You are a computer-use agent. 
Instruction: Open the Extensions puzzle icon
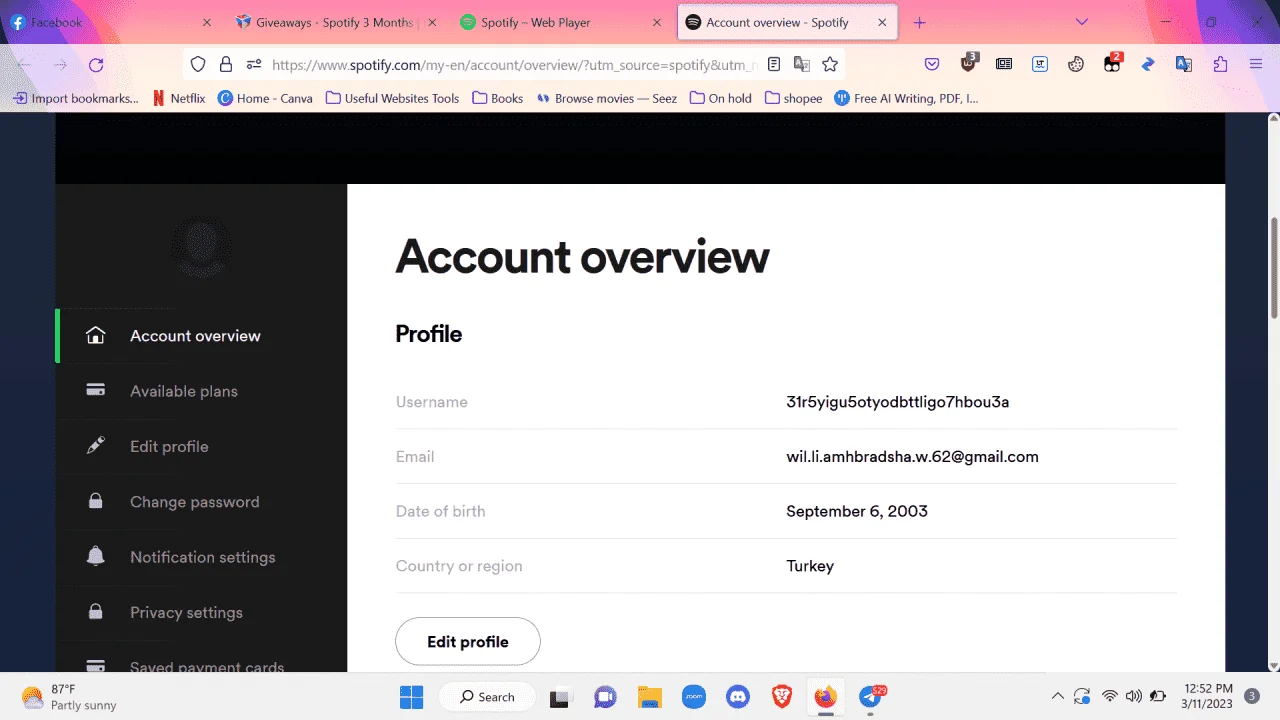1220,65
